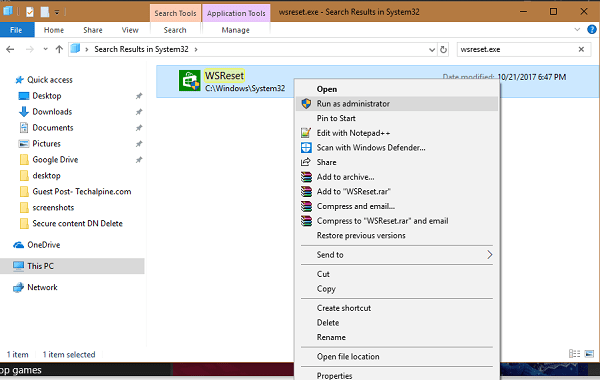
Task: Choose Run as administrator from context menu
Action: pyautogui.click(x=397, y=104)
